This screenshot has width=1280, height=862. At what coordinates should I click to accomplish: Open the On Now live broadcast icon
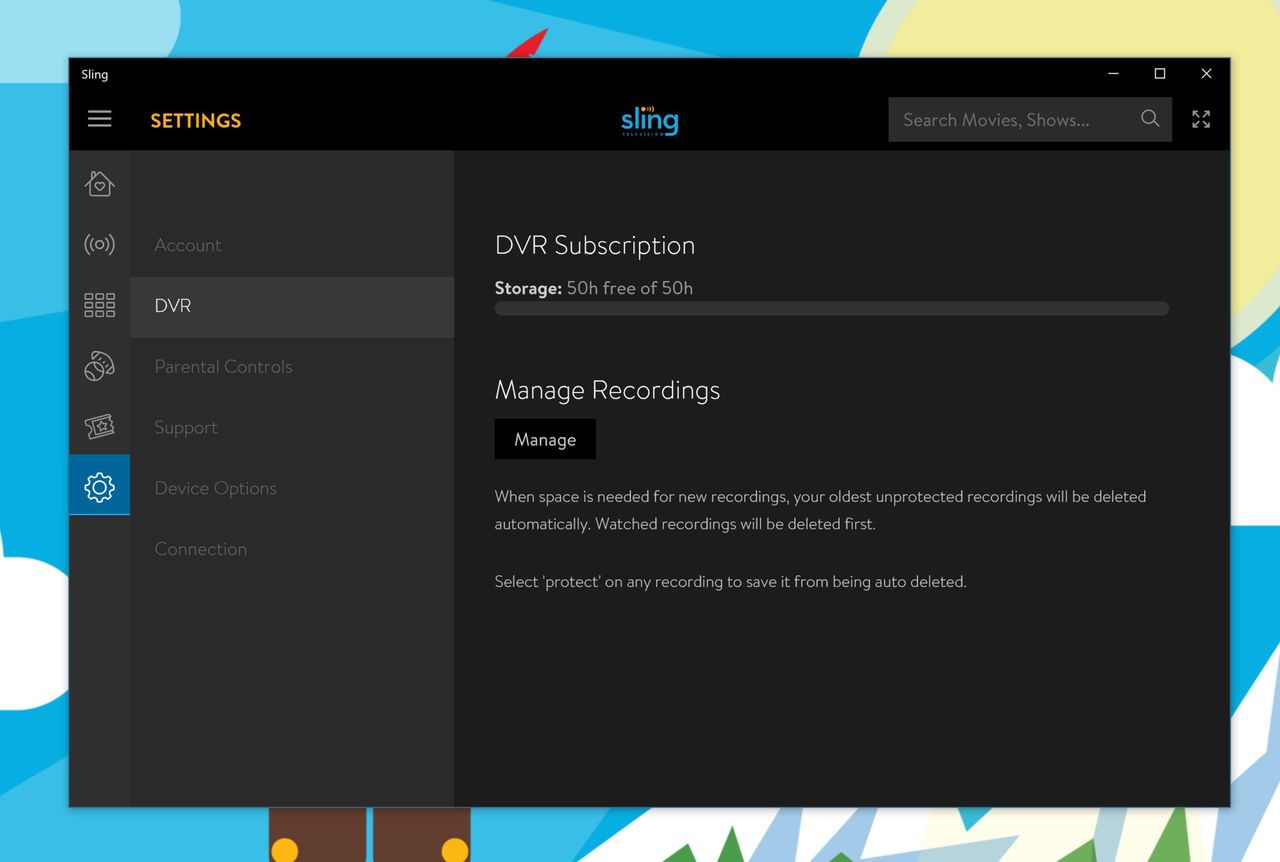click(x=99, y=244)
